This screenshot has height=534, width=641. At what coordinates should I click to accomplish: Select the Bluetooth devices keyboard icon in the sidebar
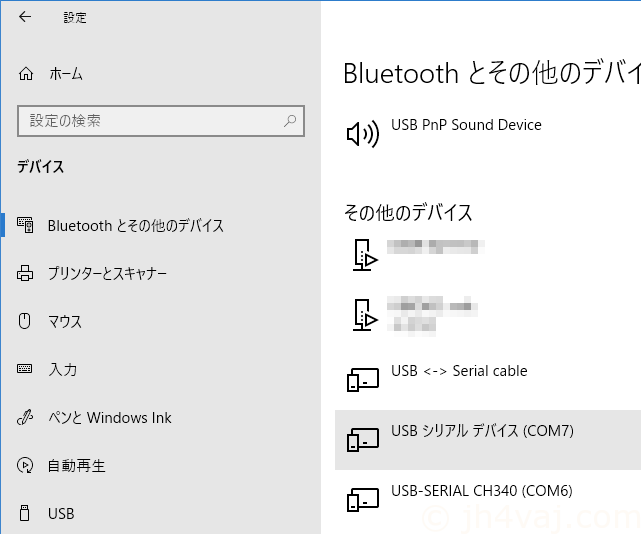[25, 225]
